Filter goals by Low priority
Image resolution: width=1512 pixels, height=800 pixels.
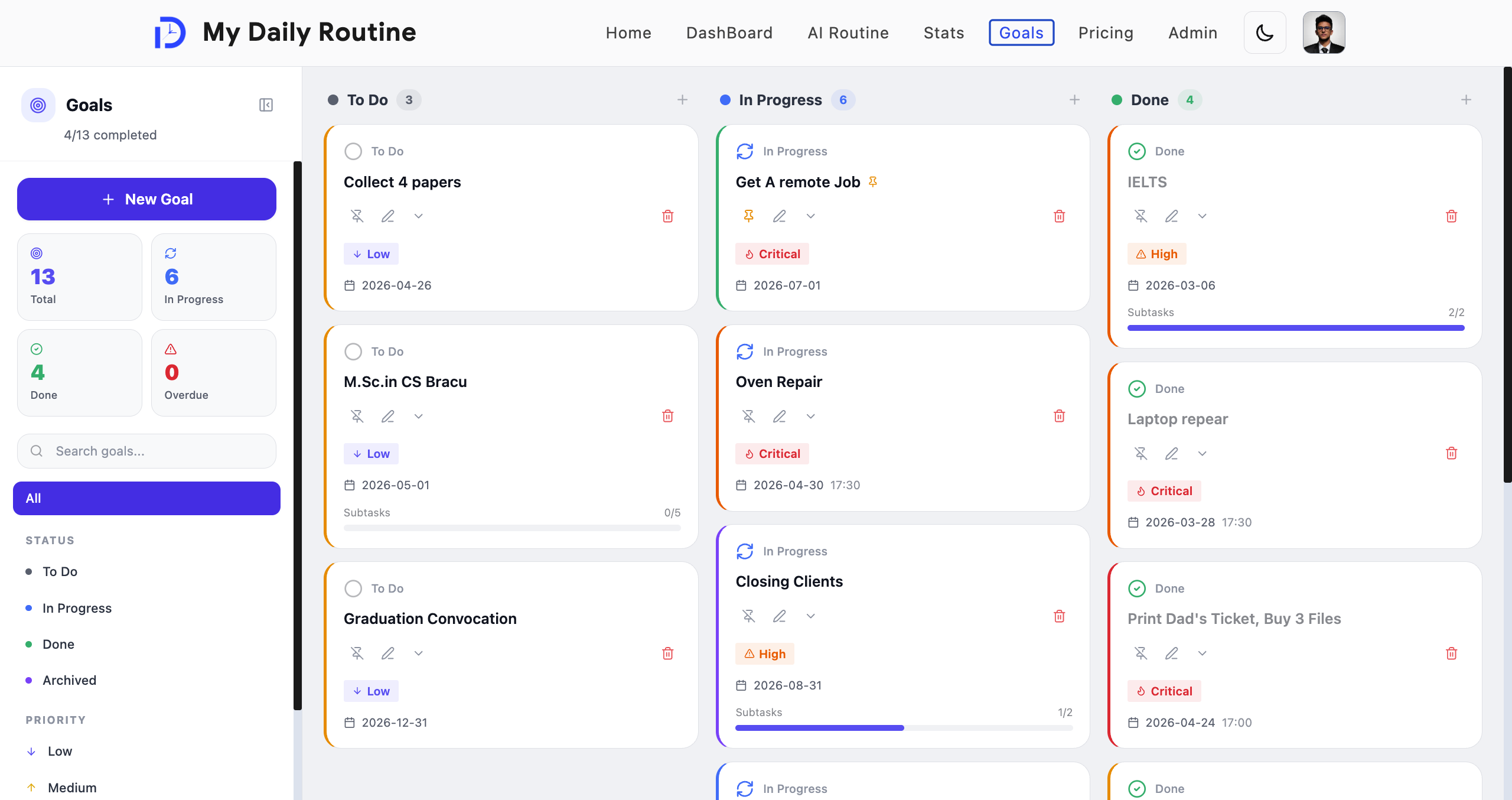146,751
